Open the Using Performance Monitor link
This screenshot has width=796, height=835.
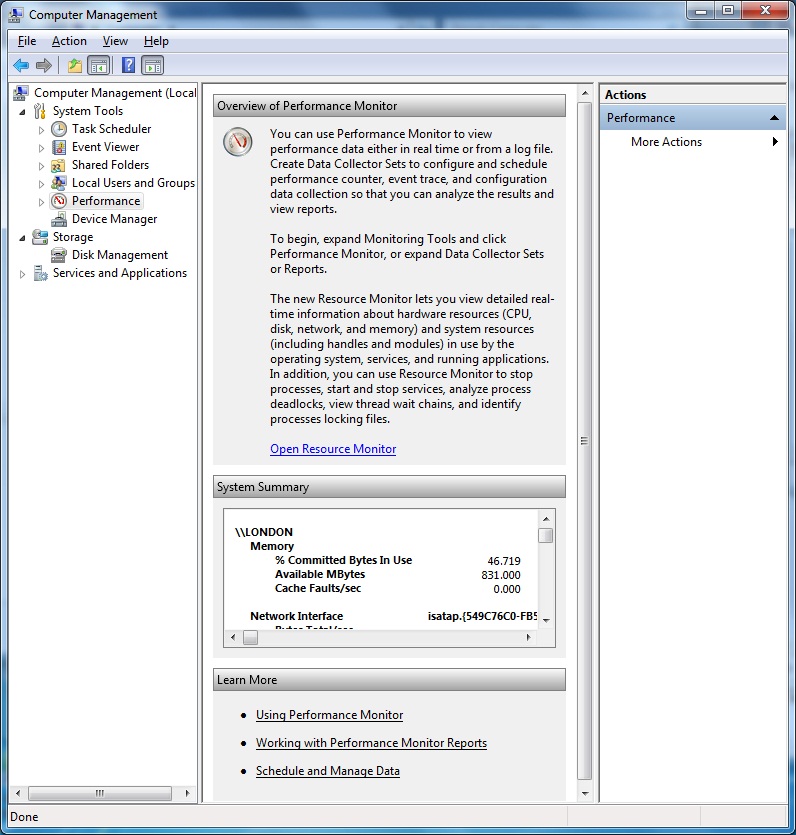click(329, 715)
